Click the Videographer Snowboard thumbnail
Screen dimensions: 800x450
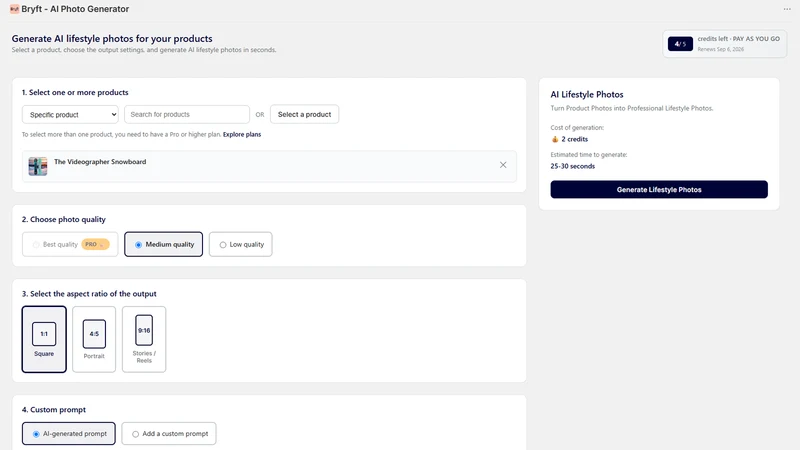point(38,166)
